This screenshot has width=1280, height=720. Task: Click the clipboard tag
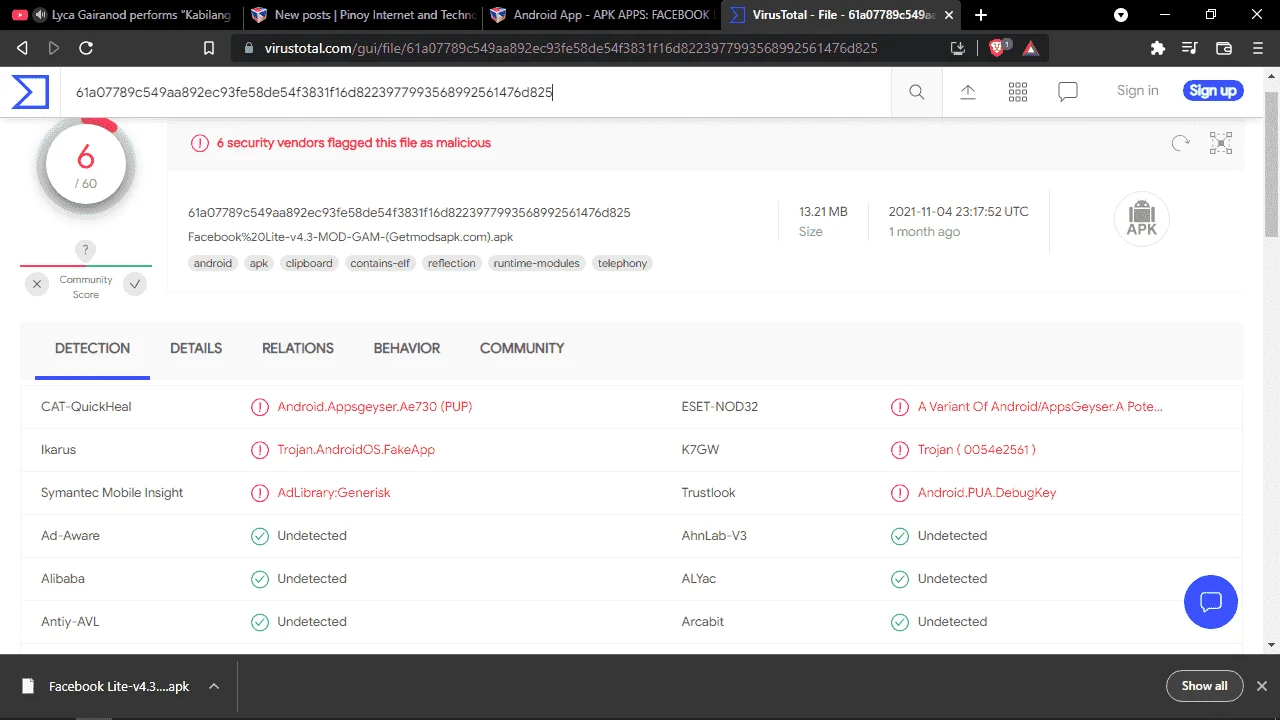(x=309, y=263)
